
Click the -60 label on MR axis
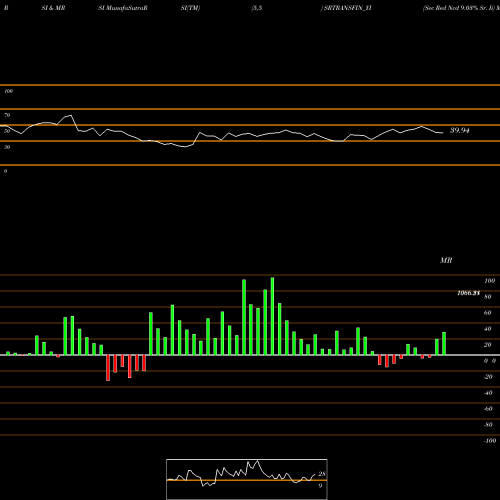[x=488, y=409]
